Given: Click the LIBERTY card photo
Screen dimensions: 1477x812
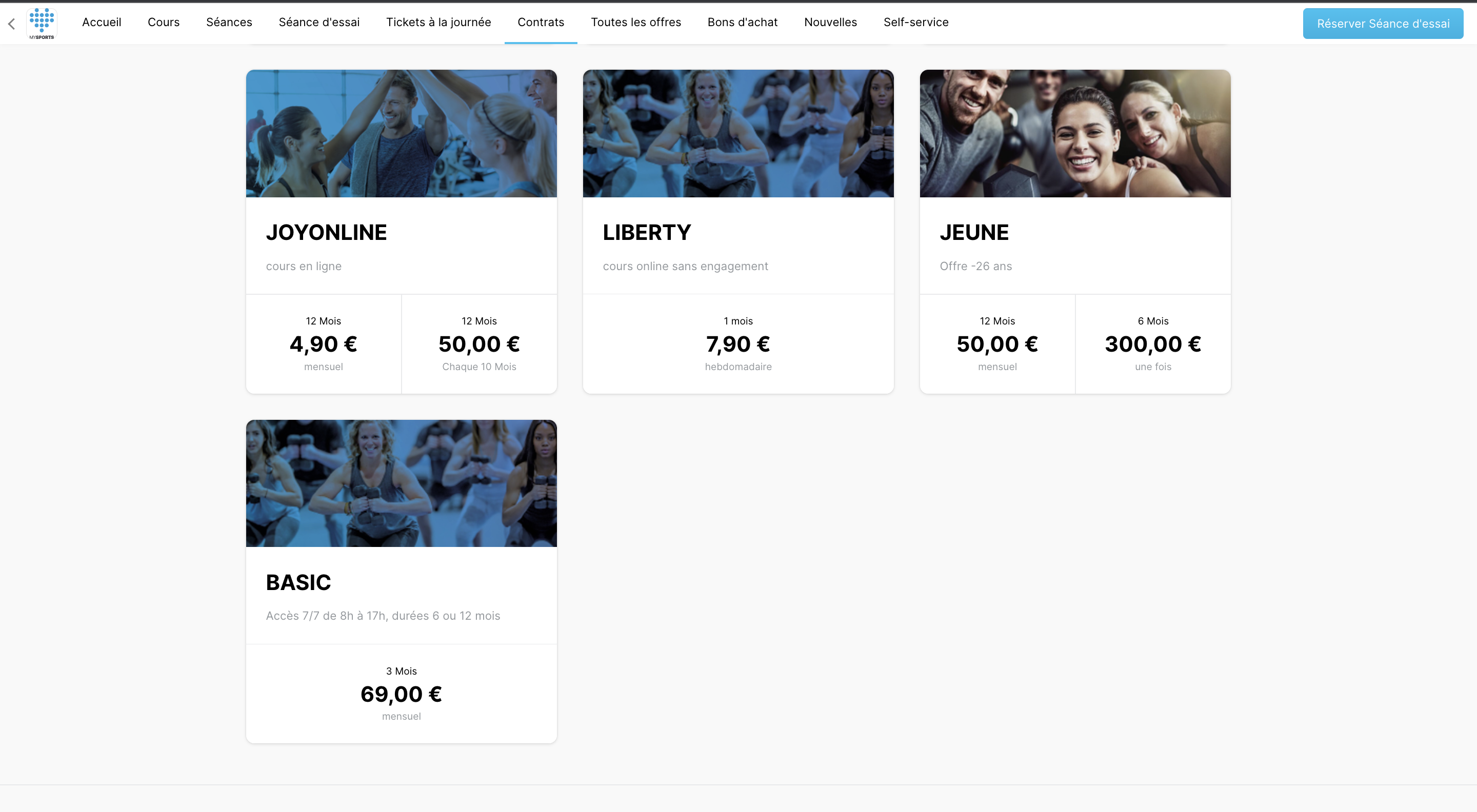Looking at the screenshot, I should [738, 133].
